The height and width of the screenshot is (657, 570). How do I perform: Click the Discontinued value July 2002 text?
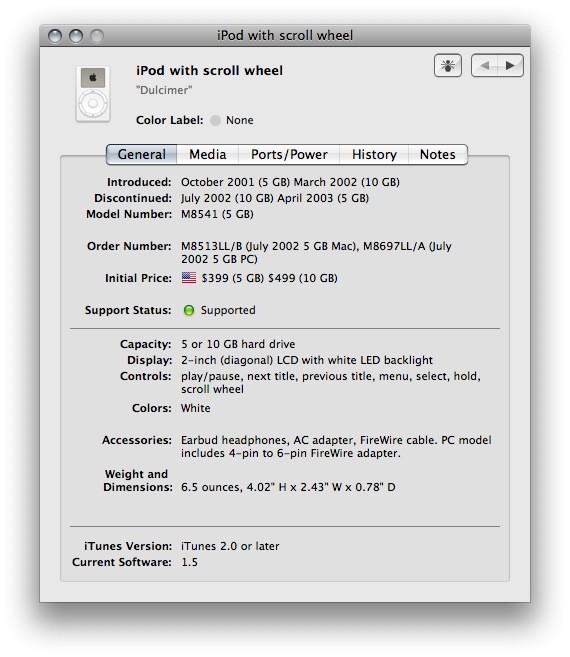[x=275, y=198]
